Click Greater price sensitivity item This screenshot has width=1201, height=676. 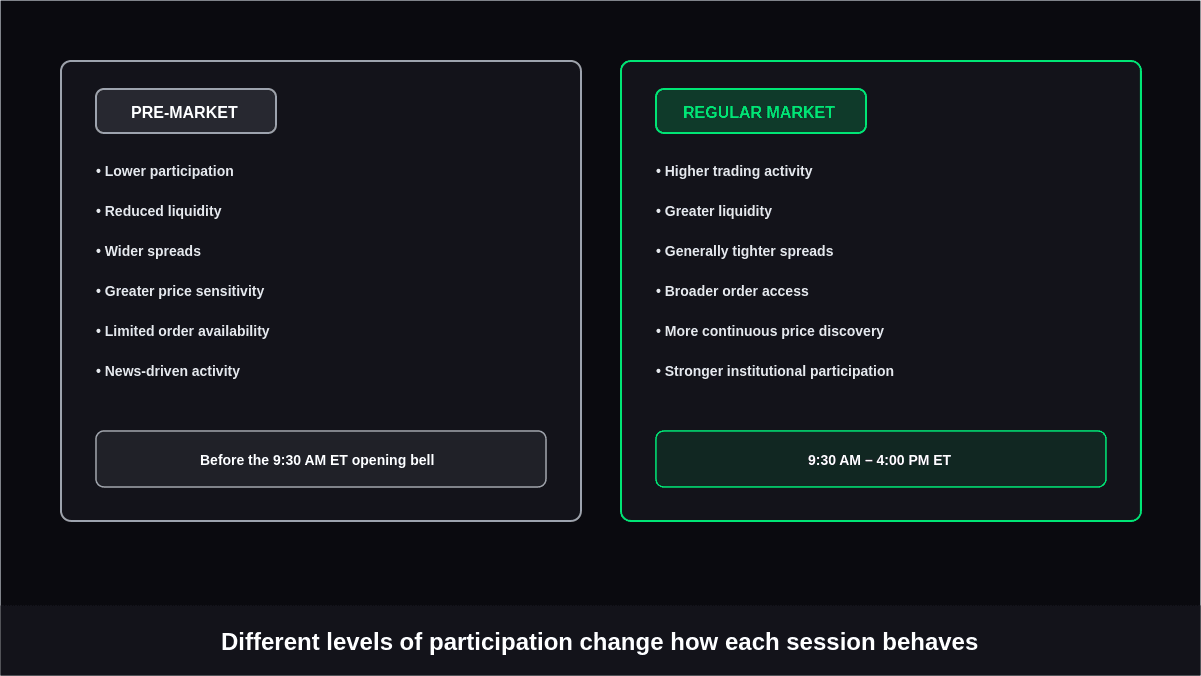pos(180,291)
